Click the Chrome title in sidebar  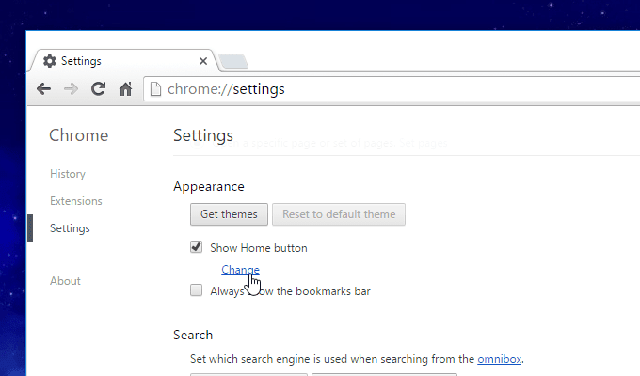[78, 135]
